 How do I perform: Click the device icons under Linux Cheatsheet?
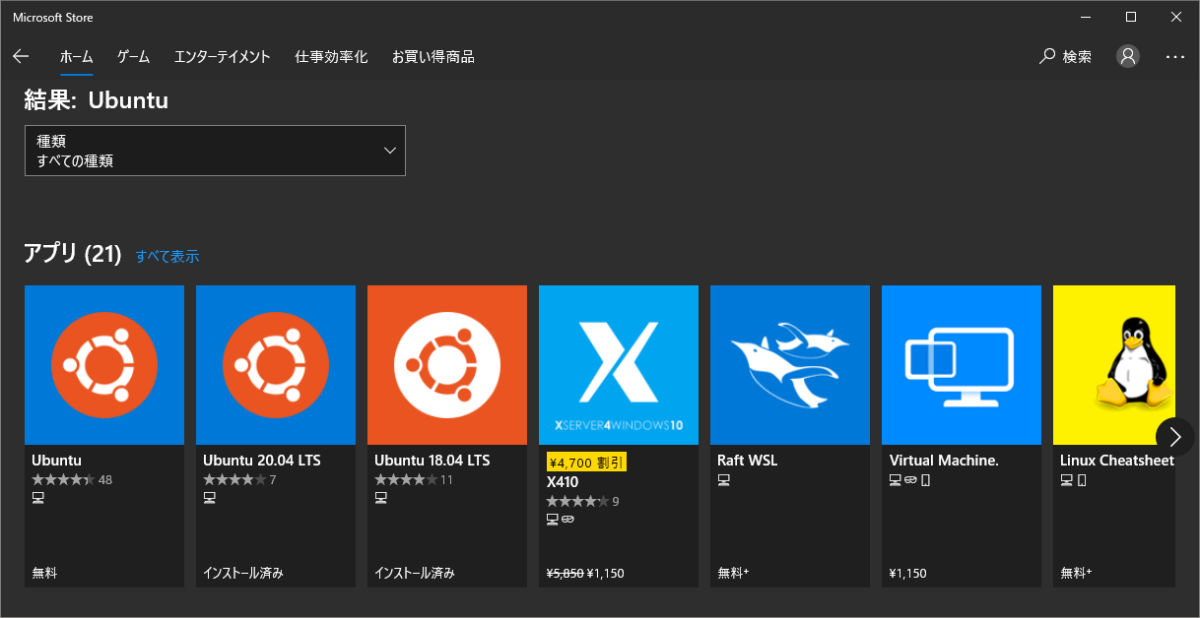[1073, 480]
